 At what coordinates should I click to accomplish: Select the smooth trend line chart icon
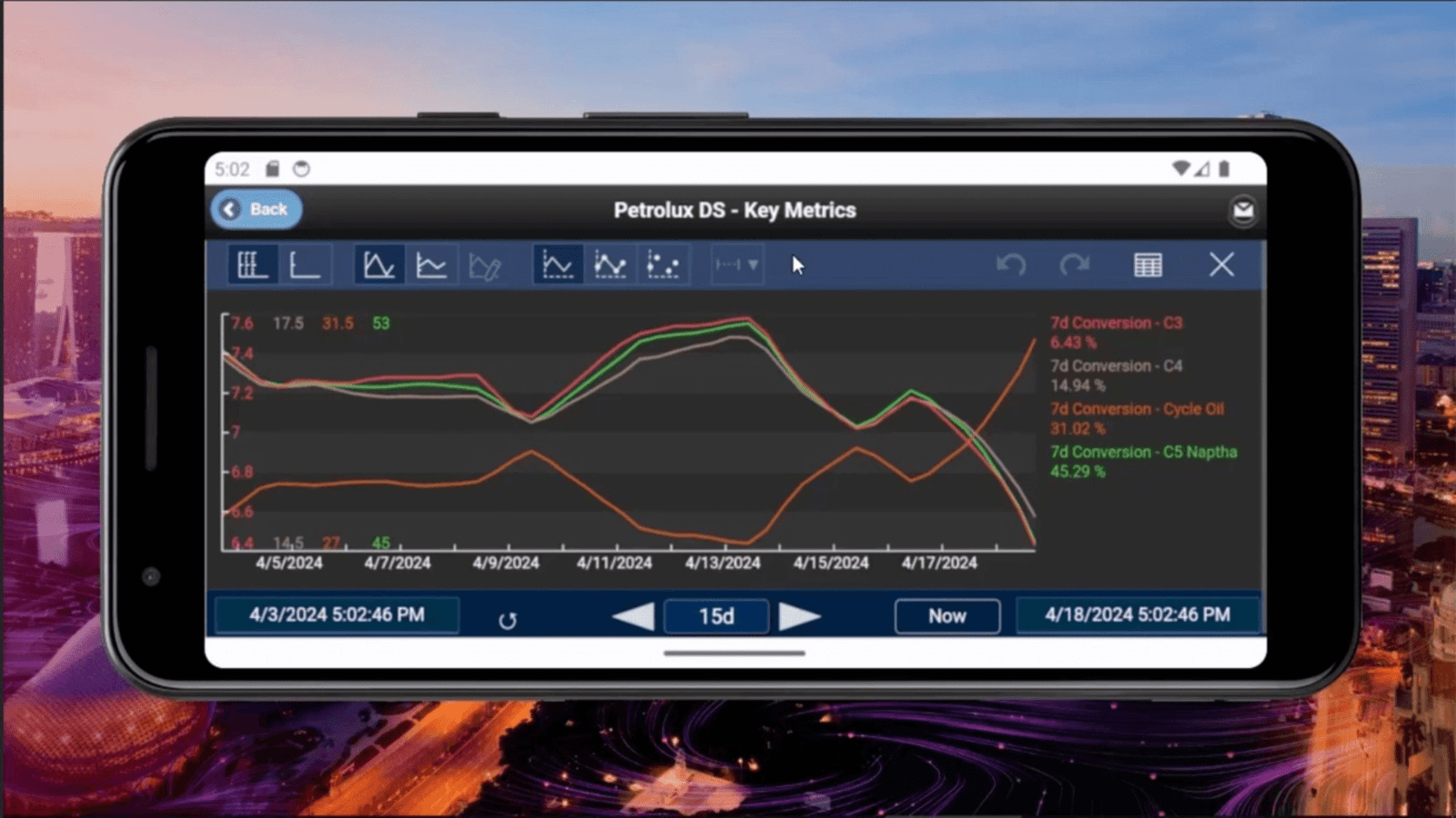coord(432,264)
